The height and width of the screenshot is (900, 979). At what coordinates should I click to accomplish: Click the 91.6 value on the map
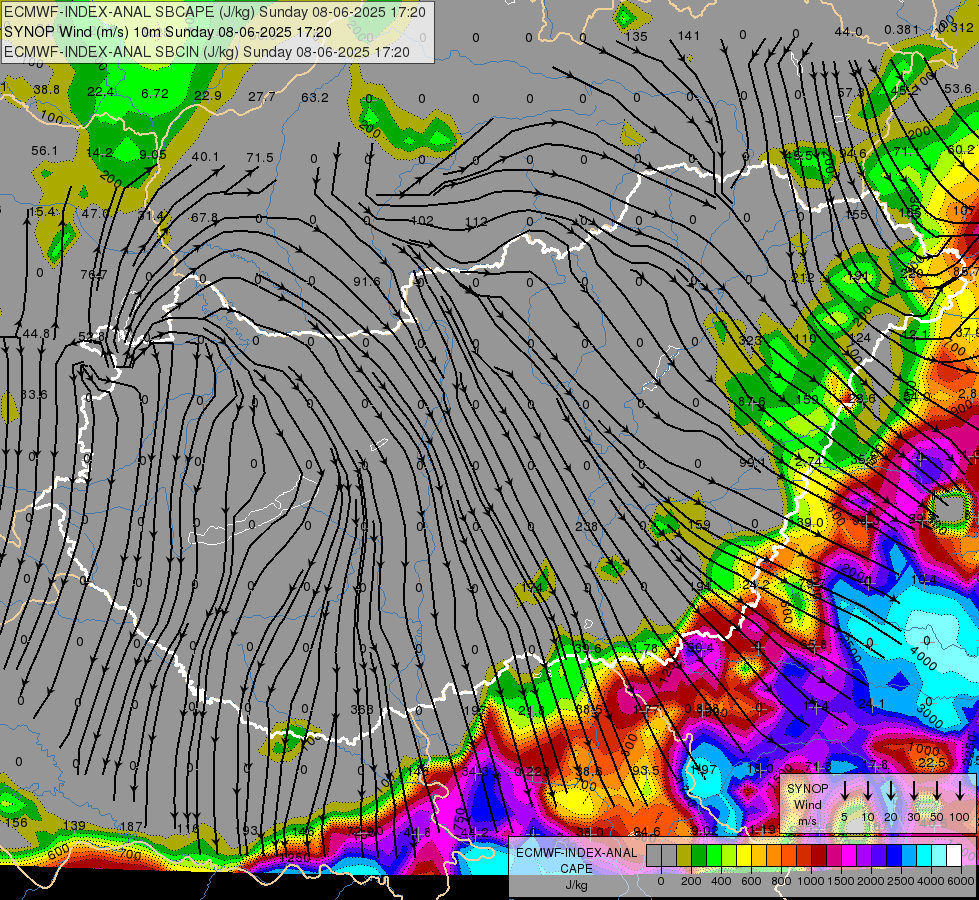click(x=367, y=281)
